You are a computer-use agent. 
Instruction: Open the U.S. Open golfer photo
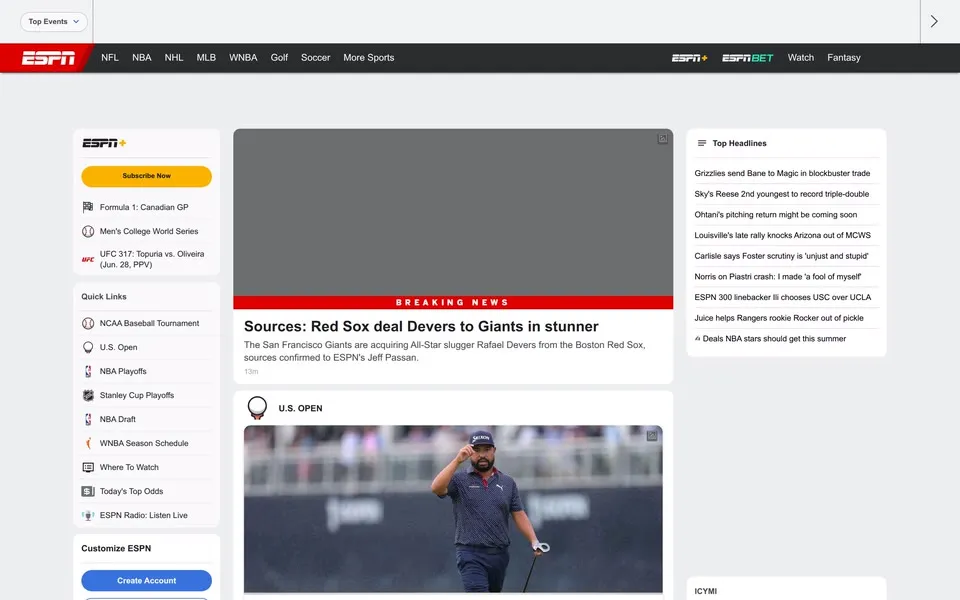coord(453,509)
